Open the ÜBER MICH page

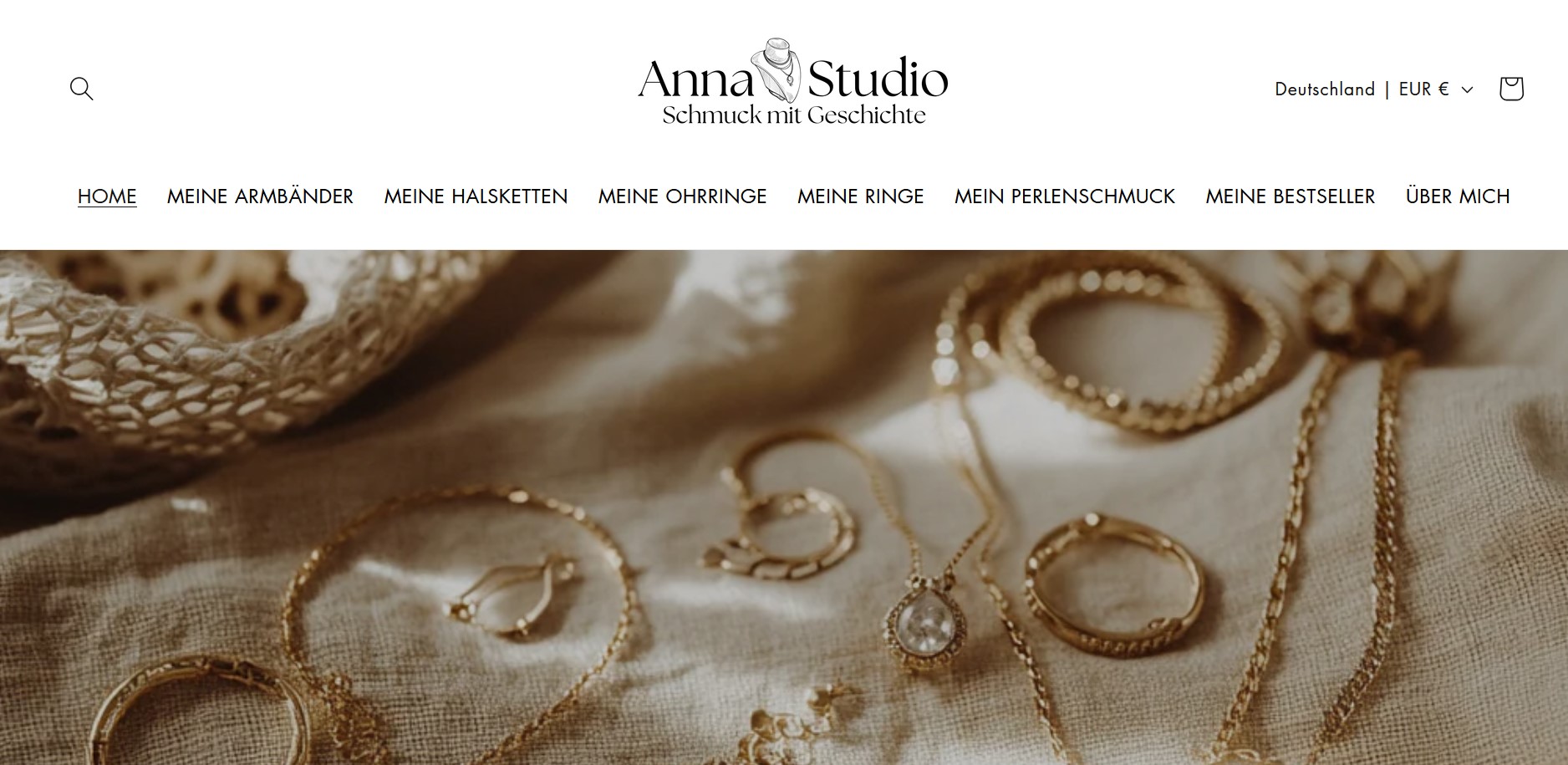[x=1458, y=196]
